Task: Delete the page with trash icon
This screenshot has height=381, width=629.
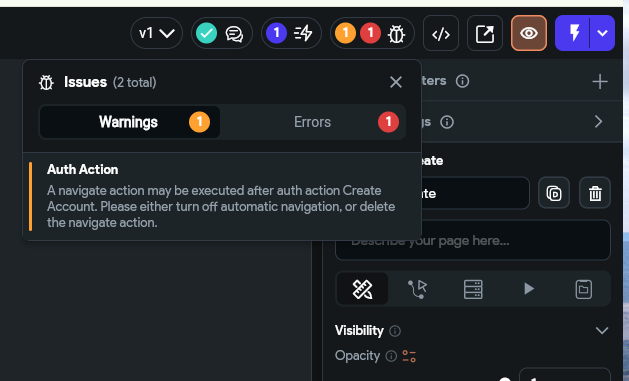Action: click(x=595, y=193)
